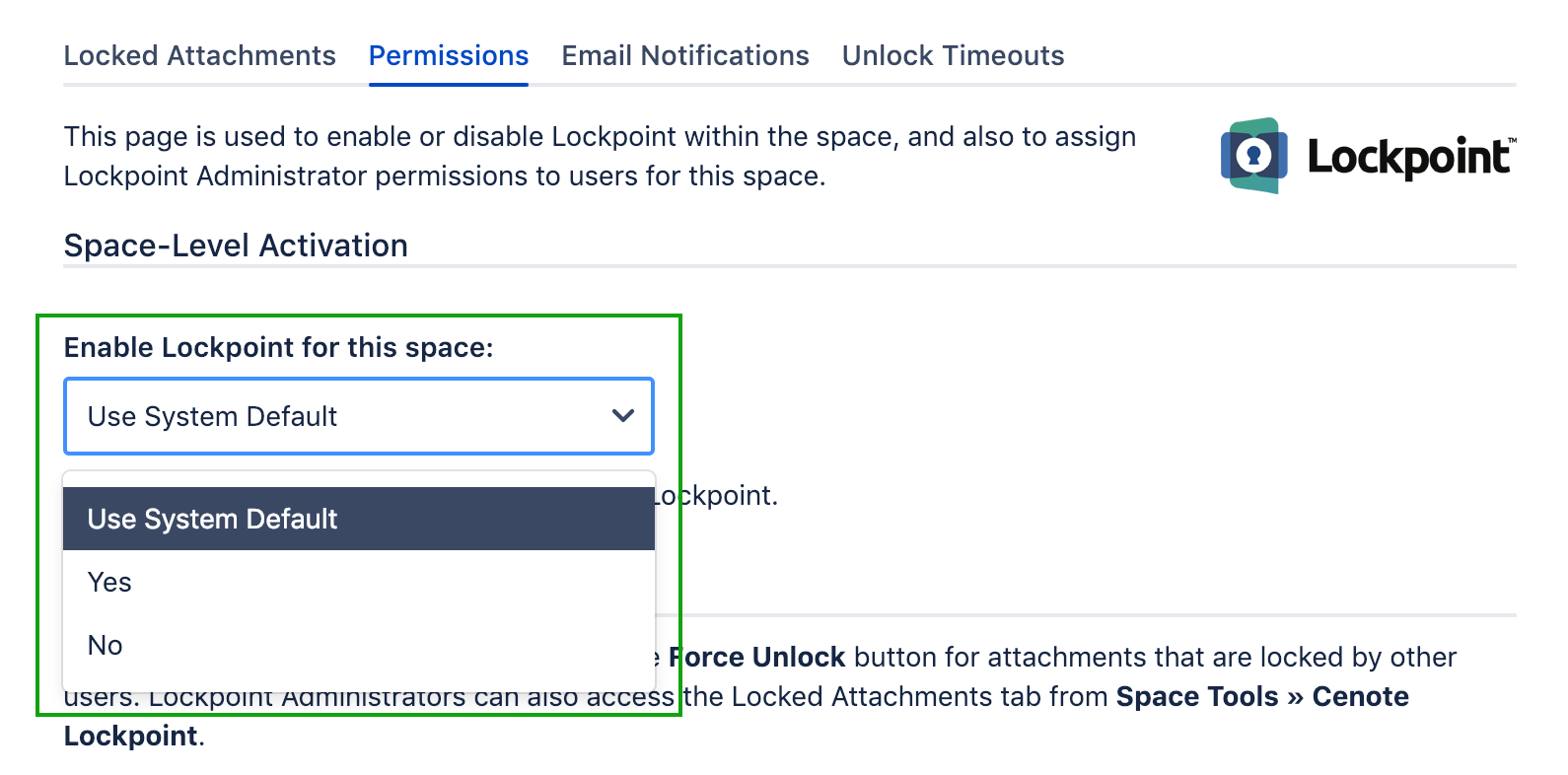Viewport: 1568px width, 775px height.
Task: Open the Email Notifications tab
Action: [685, 56]
